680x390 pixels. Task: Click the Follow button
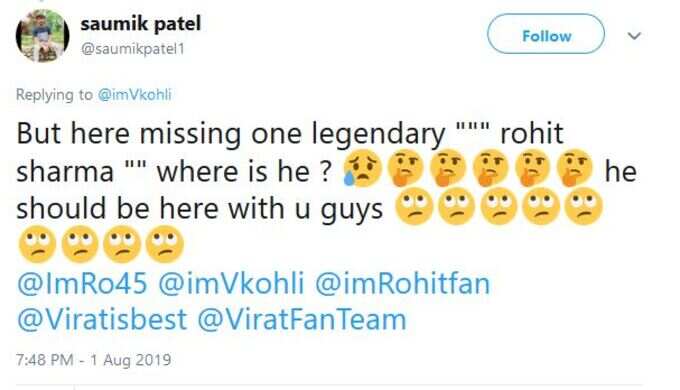(x=546, y=34)
